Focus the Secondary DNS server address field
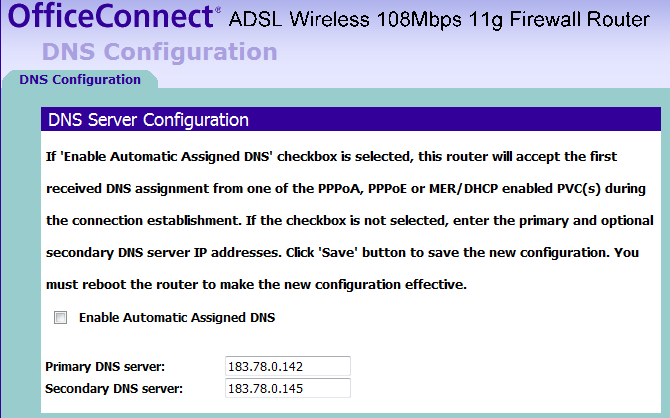Image resolution: width=670 pixels, height=418 pixels. pos(288,388)
